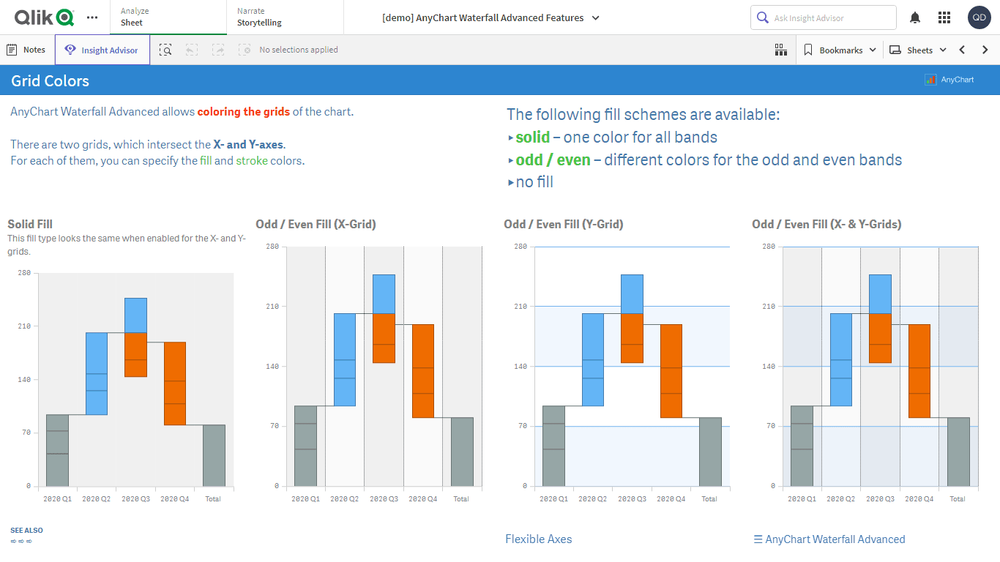Open the Flexible Axes link
This screenshot has width=1000, height=562.
click(538, 539)
